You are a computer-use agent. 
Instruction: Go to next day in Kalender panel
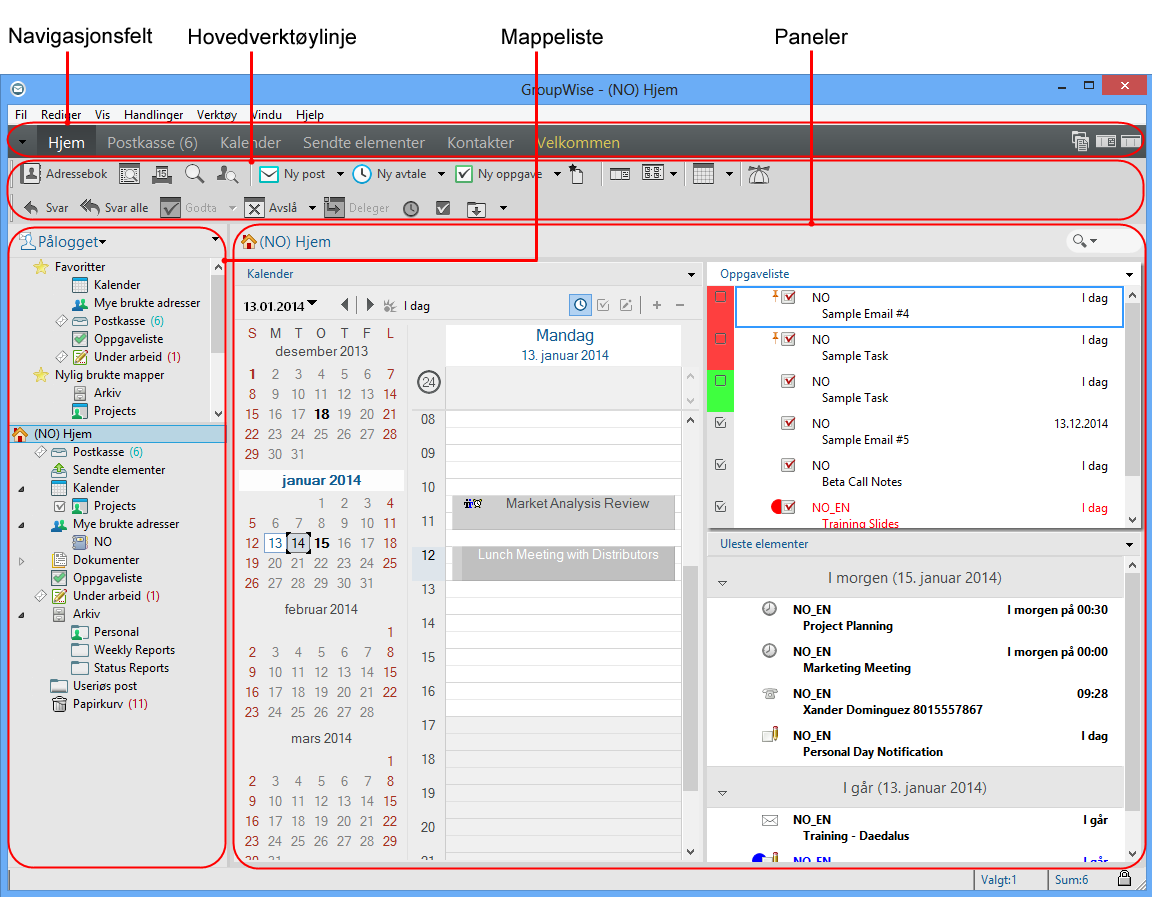coord(370,305)
